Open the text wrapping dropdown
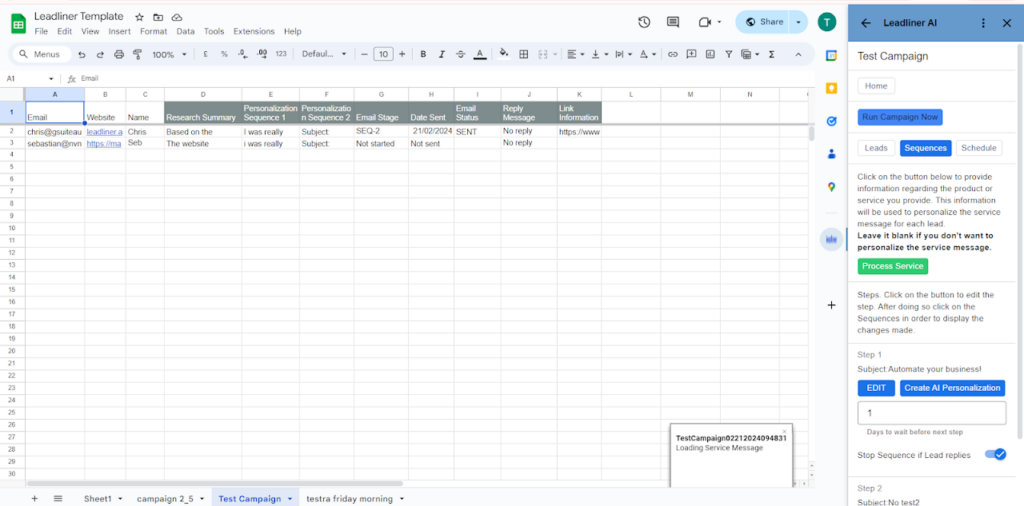Image resolution: width=1024 pixels, height=506 pixels. coord(623,54)
